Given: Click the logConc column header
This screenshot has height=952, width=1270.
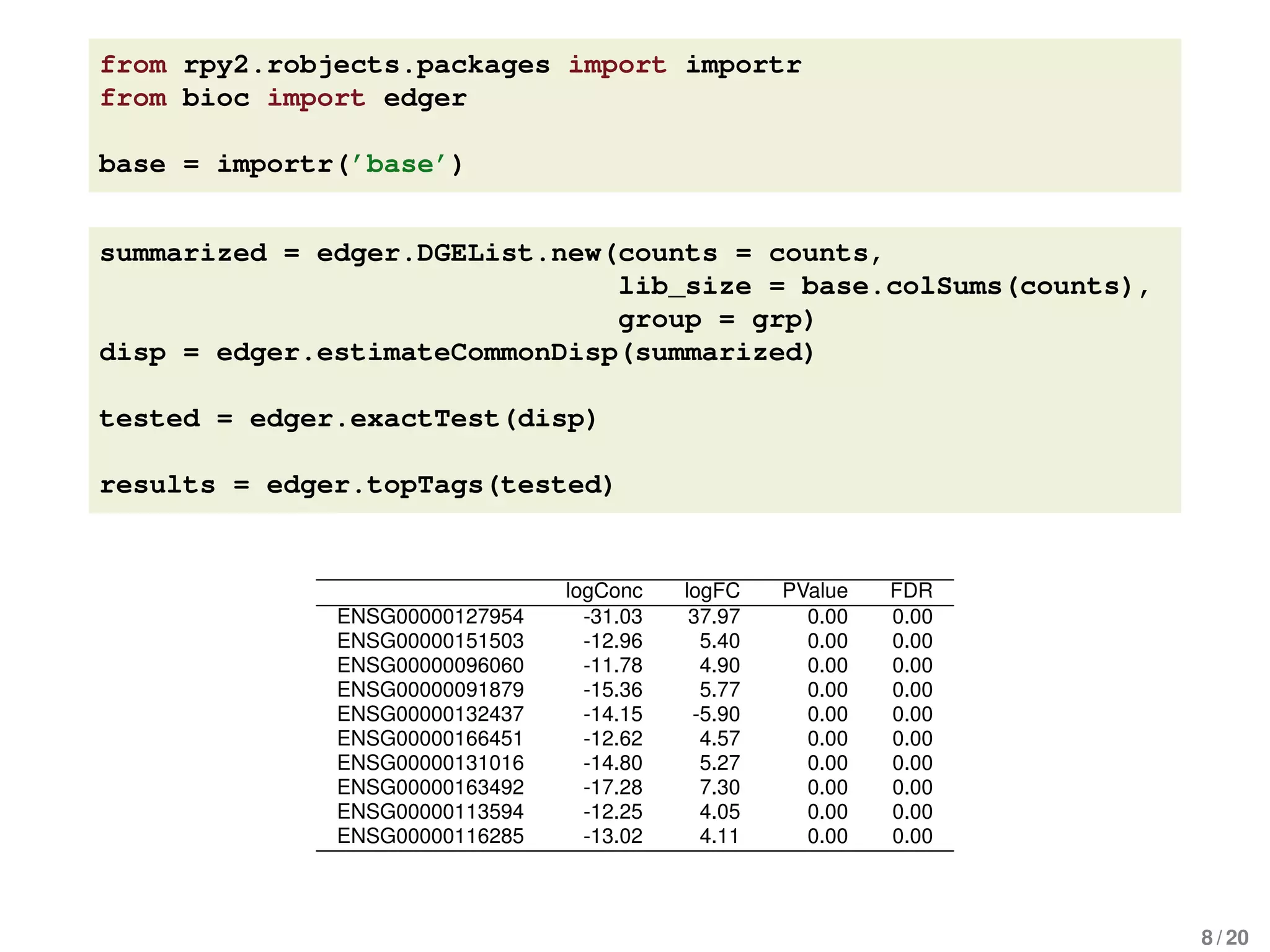Looking at the screenshot, I should [604, 591].
